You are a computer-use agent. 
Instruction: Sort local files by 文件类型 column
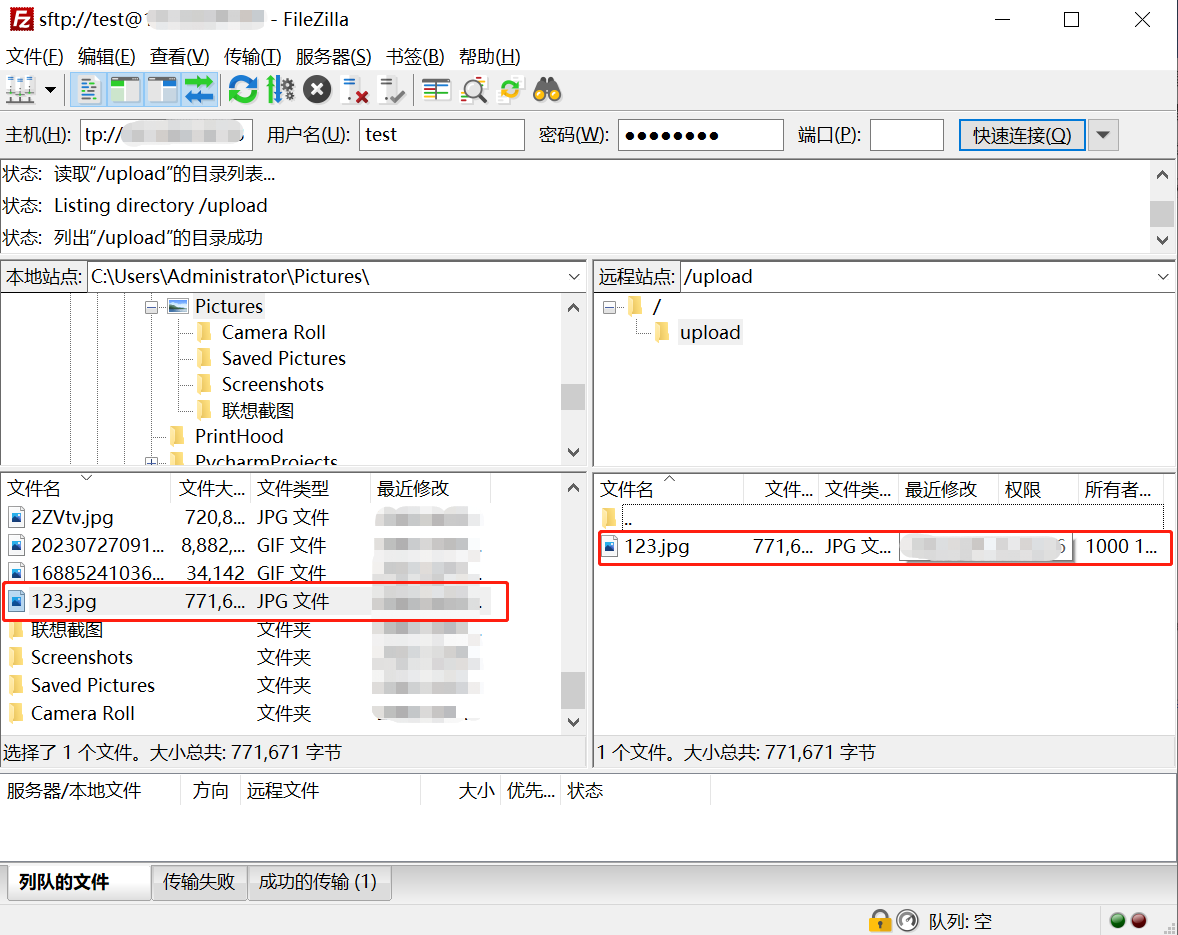310,488
